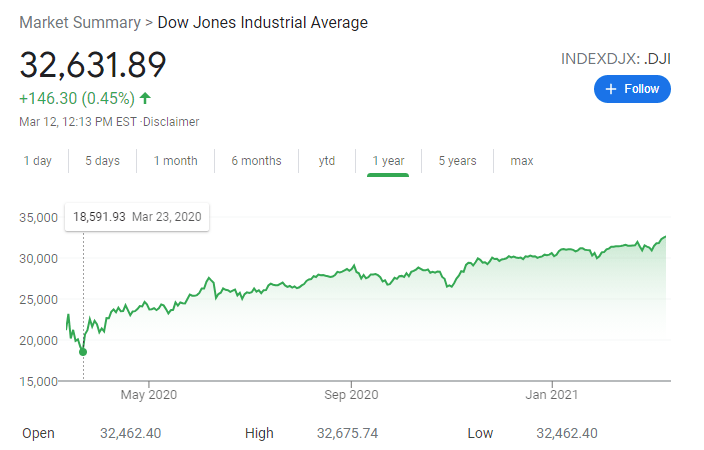This screenshot has height=450, width=704.
Task: Click the INDEXDJX: .DJI ticker label
Action: coord(616,59)
